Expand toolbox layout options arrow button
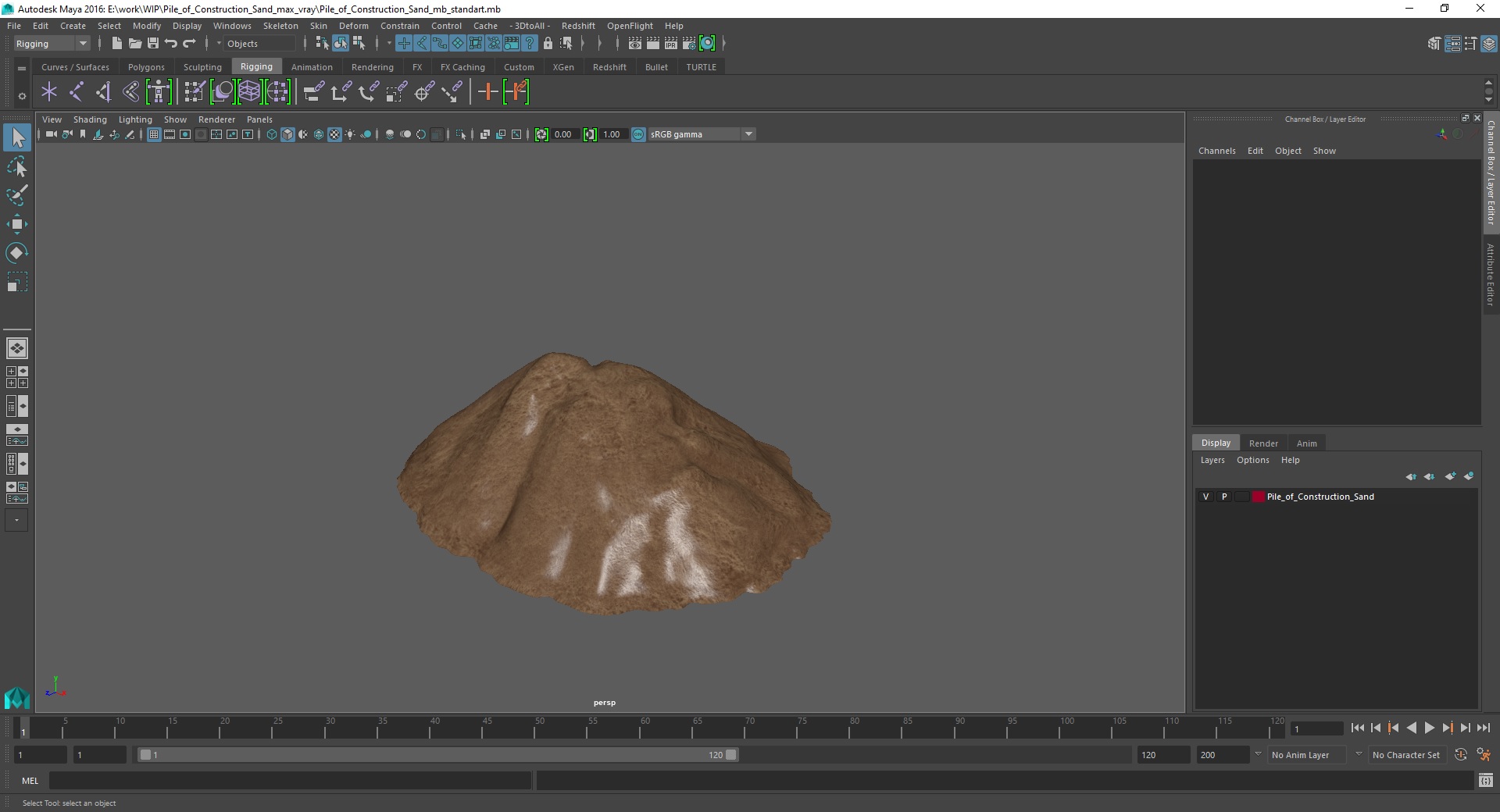Screen dimensions: 1500x812 coord(16,520)
